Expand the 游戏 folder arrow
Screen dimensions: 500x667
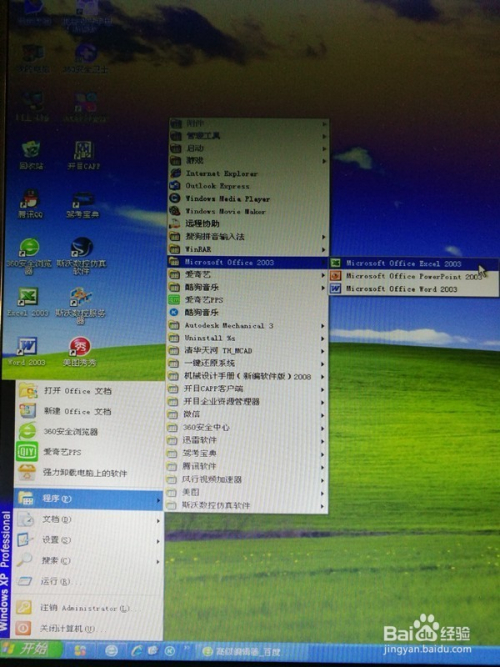click(x=324, y=161)
